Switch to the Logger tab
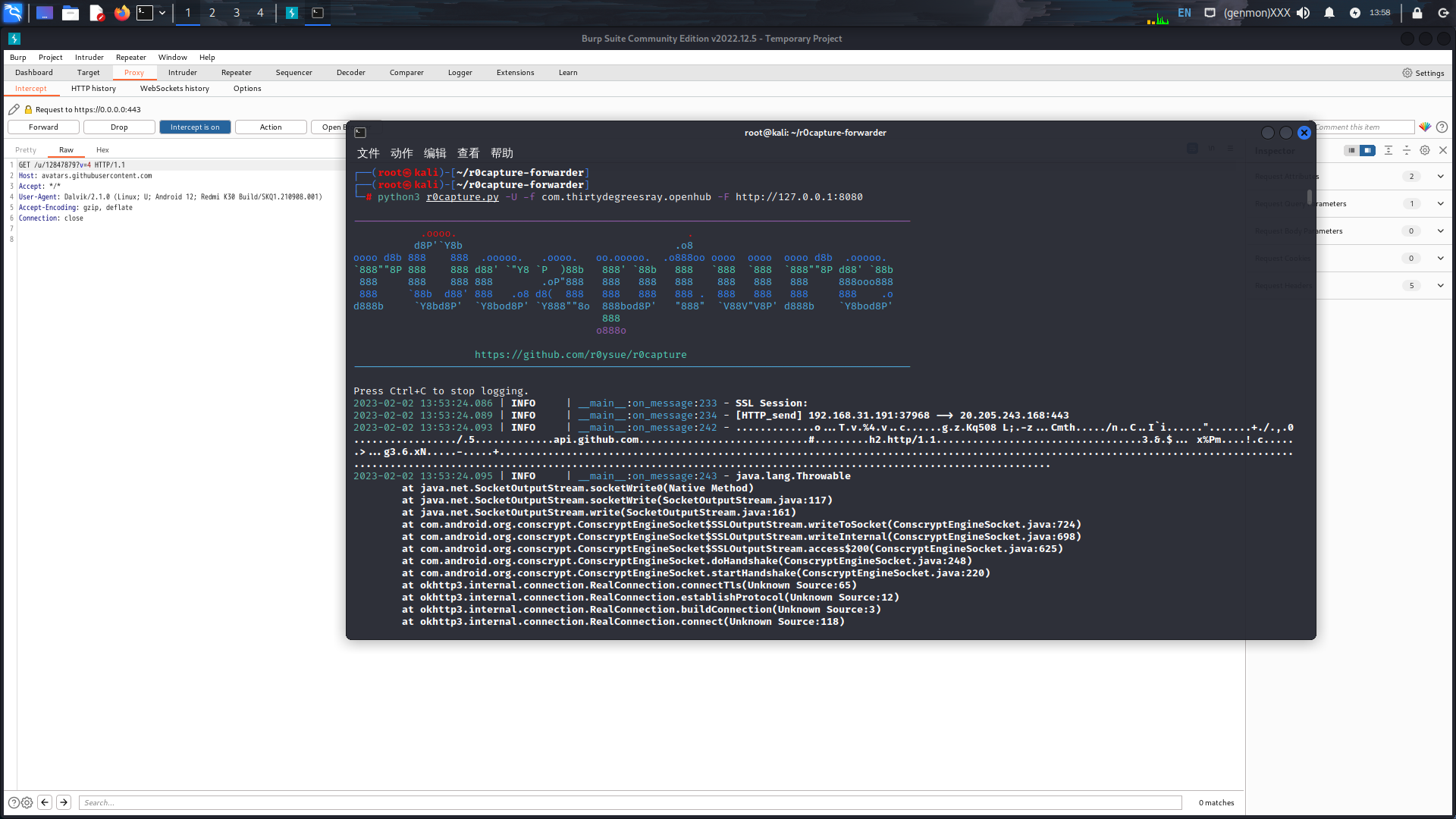Image resolution: width=1456 pixels, height=819 pixels. [460, 73]
